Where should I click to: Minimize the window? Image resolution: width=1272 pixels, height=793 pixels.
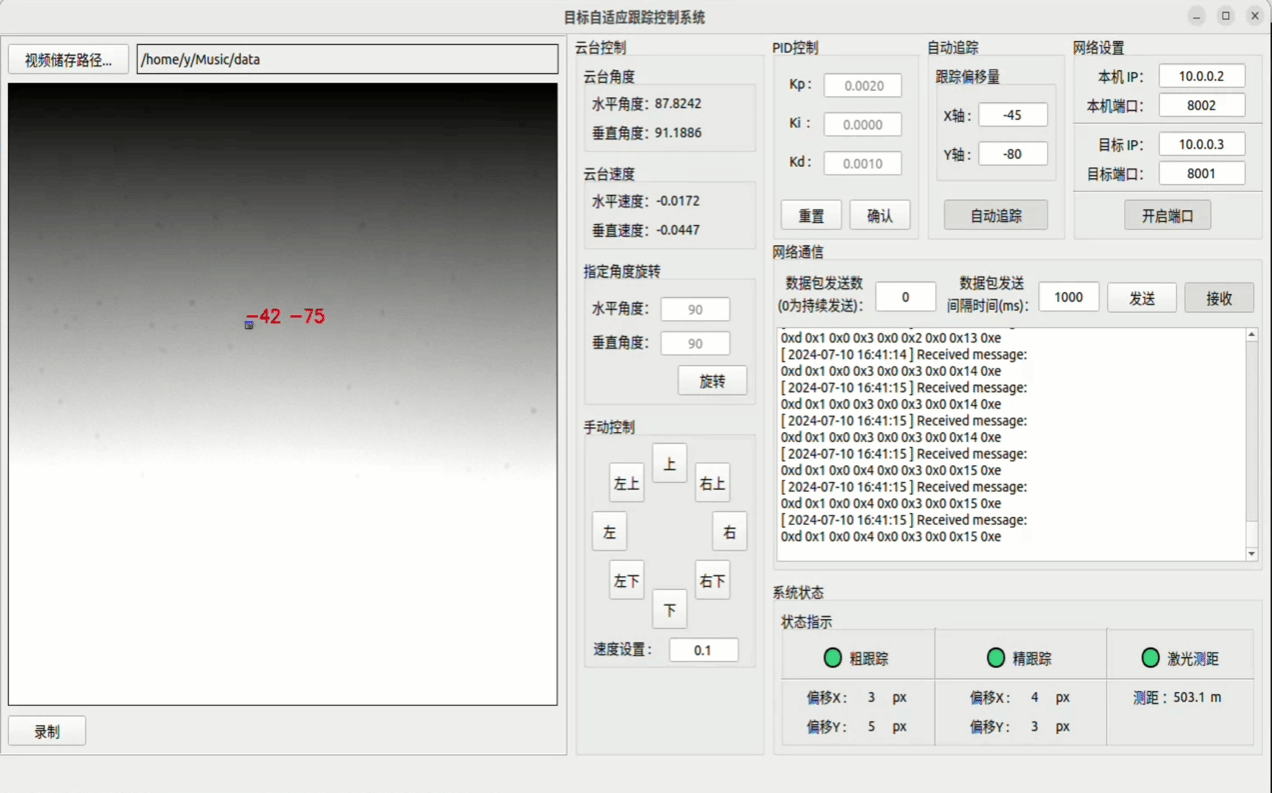[1197, 16]
